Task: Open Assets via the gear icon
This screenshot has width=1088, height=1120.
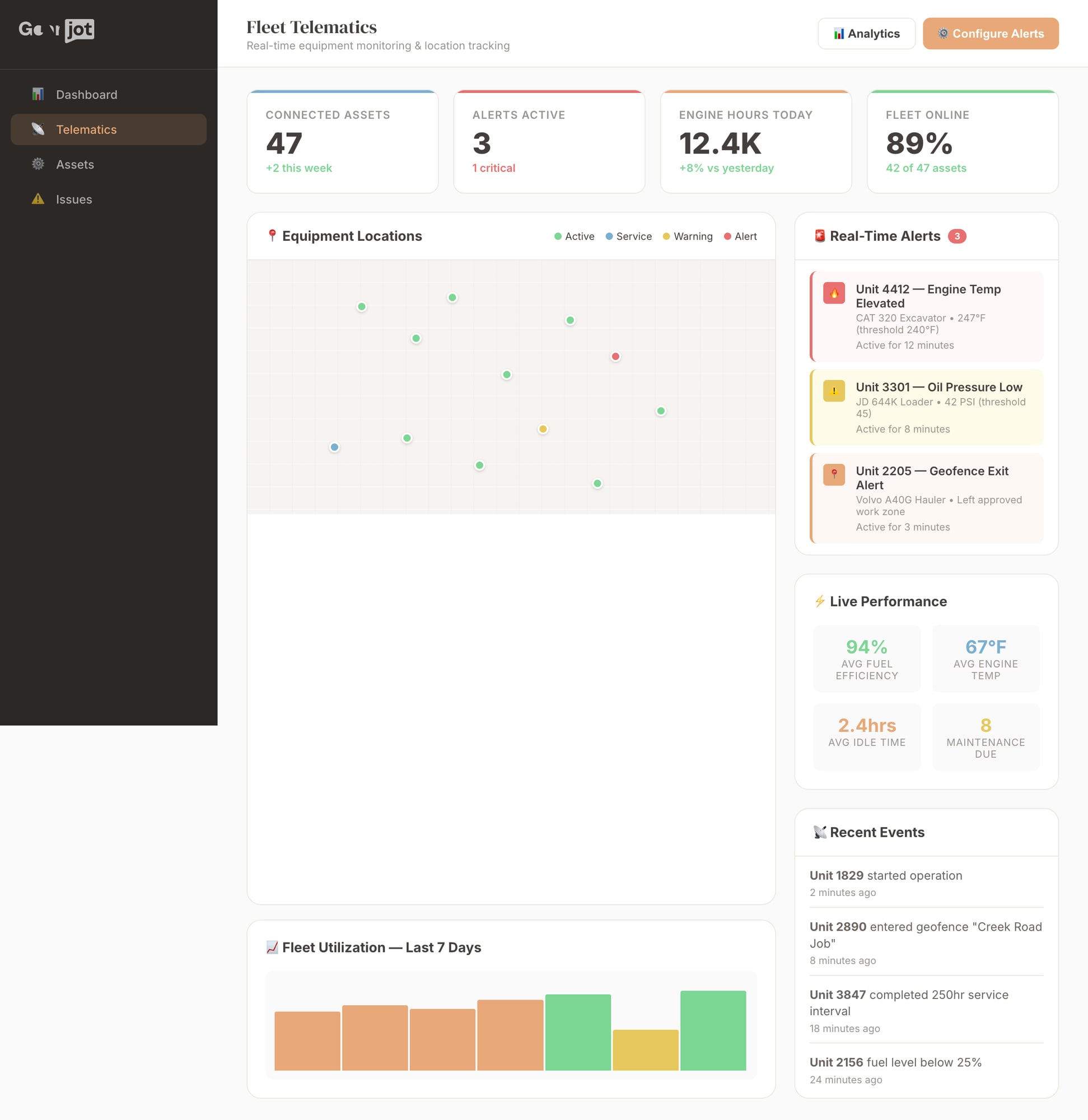Action: pos(38,164)
